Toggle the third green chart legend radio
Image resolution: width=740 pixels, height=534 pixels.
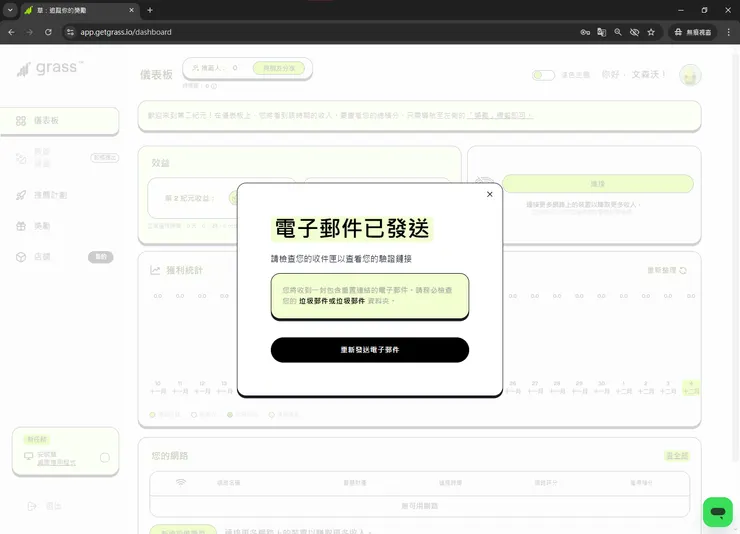[x=230, y=415]
